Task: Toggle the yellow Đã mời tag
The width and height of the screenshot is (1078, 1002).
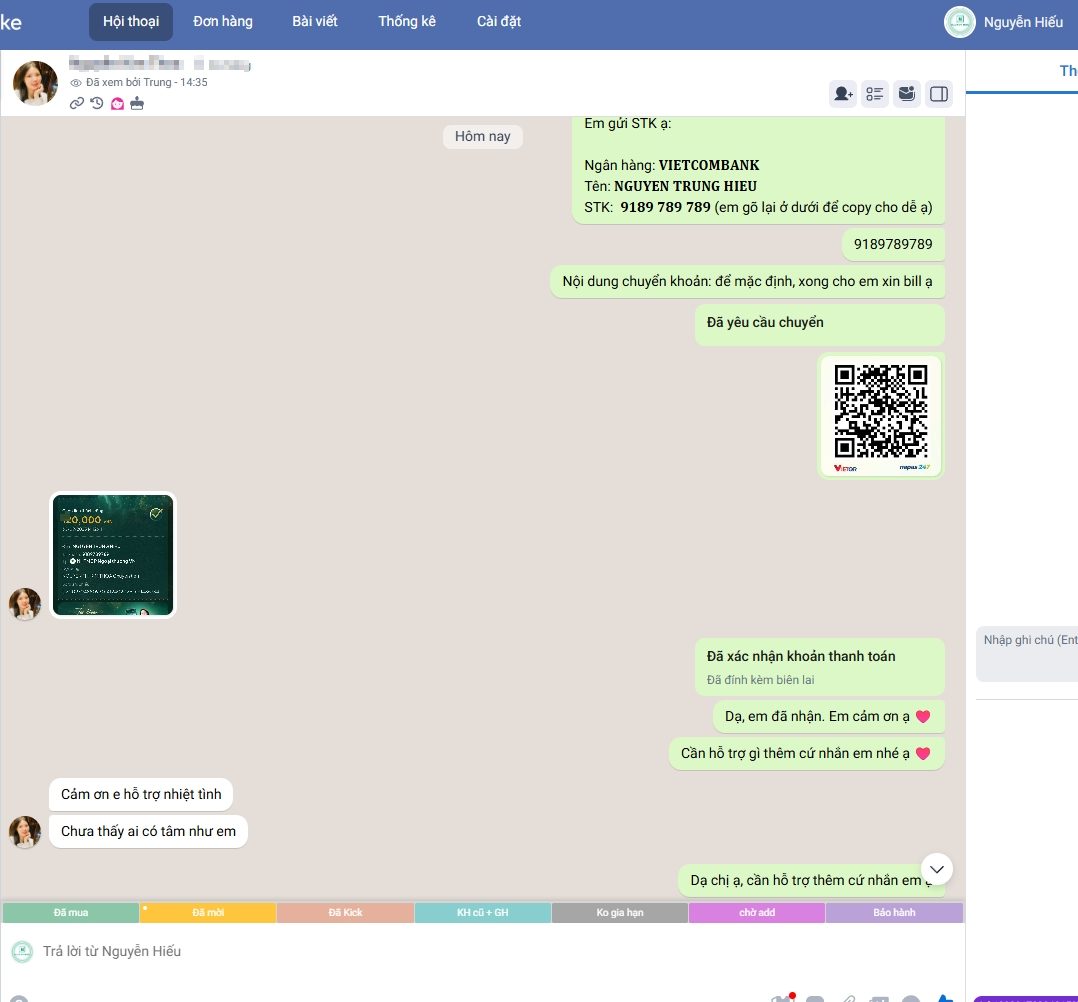Action: [x=208, y=913]
